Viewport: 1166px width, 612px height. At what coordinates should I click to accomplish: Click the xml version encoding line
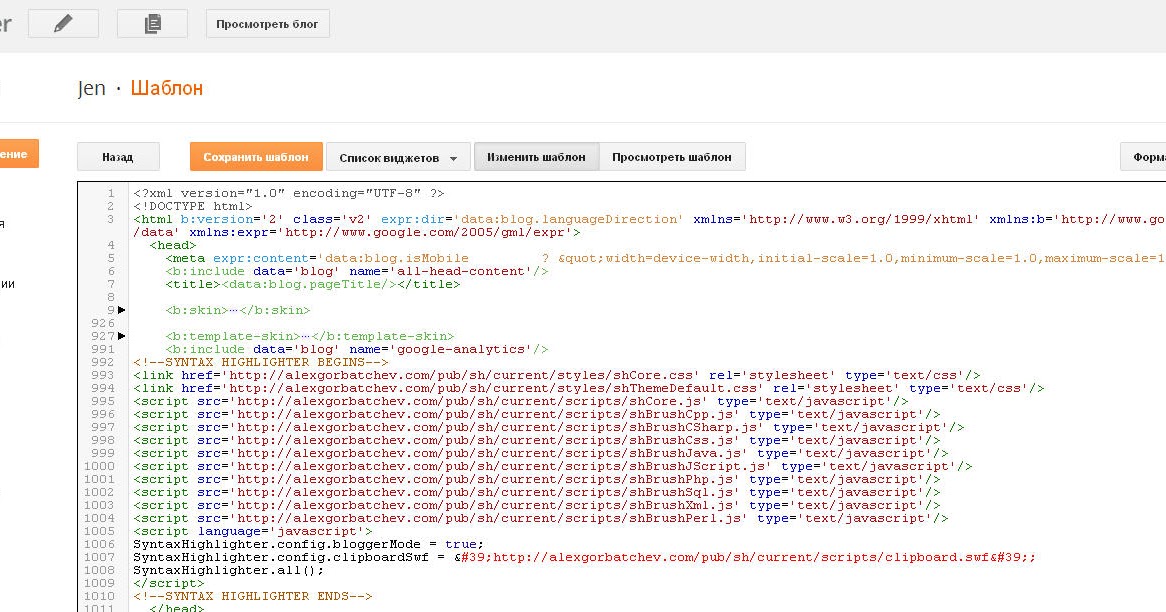click(x=289, y=193)
